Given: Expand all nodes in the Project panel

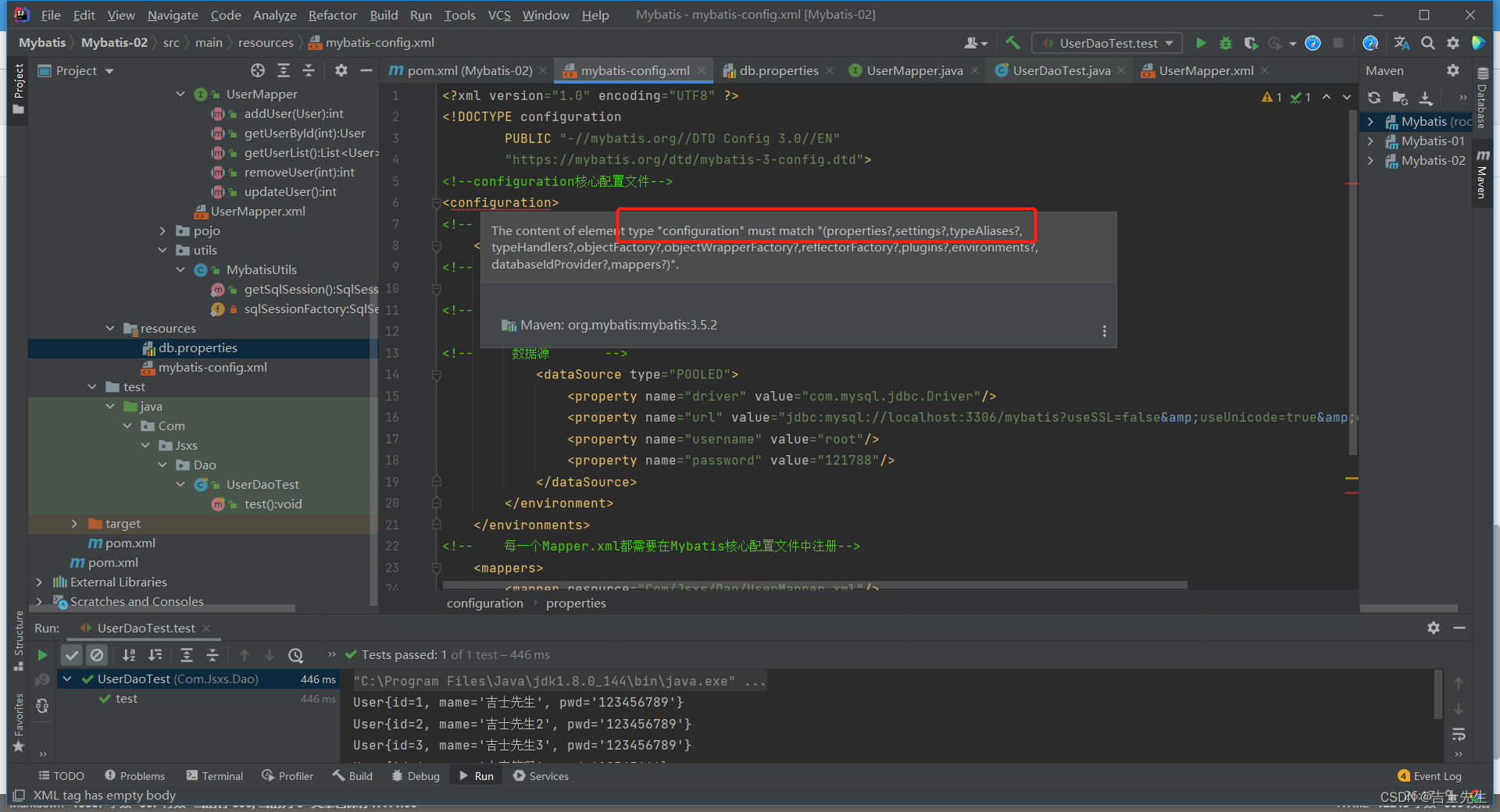Looking at the screenshot, I should [x=284, y=70].
